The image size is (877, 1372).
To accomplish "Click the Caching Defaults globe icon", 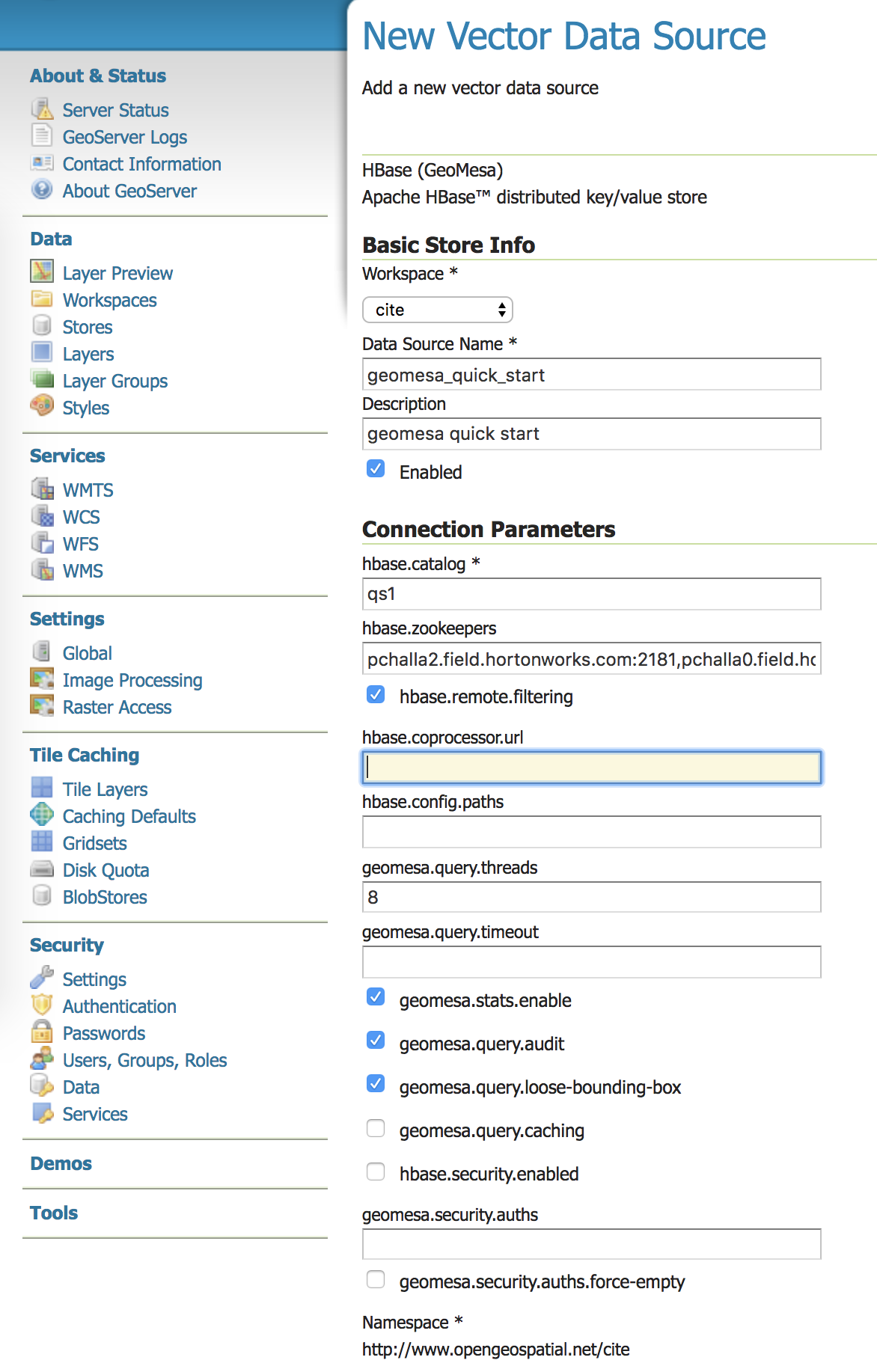I will (x=42, y=815).
